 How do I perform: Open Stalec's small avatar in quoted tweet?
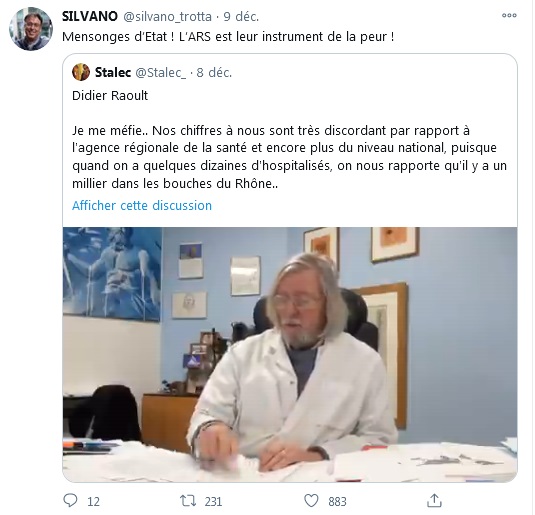pyautogui.click(x=81, y=72)
